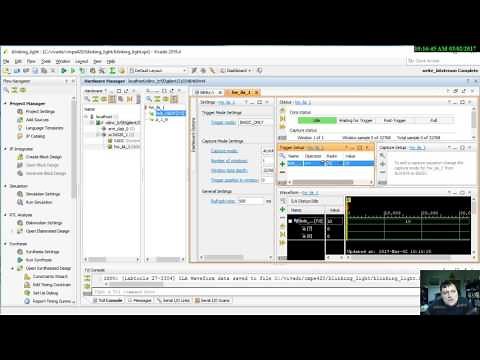This screenshot has width=480, height=360.
Task: Open the Default Layout dropdown
Action: (158, 70)
